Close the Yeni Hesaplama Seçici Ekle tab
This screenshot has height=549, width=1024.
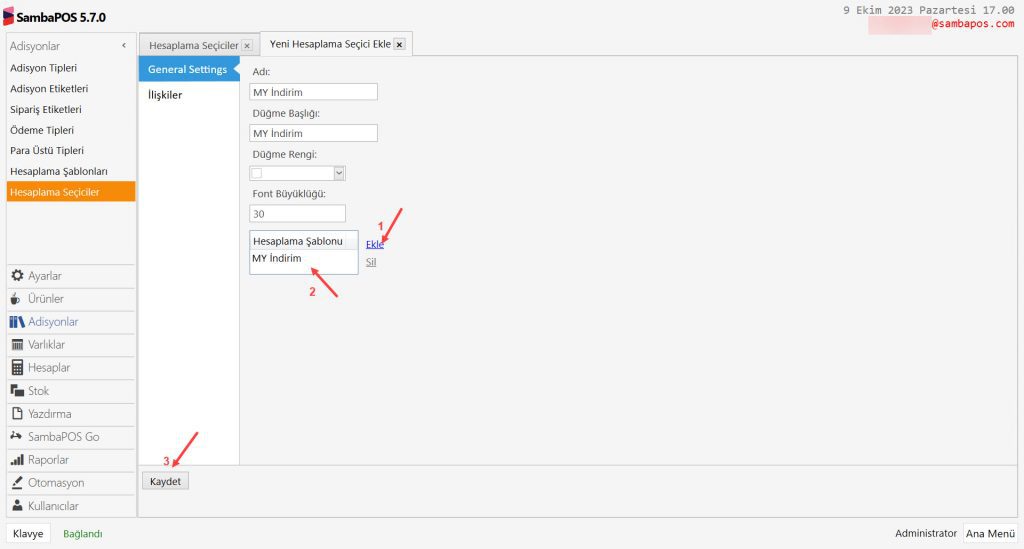click(x=399, y=45)
